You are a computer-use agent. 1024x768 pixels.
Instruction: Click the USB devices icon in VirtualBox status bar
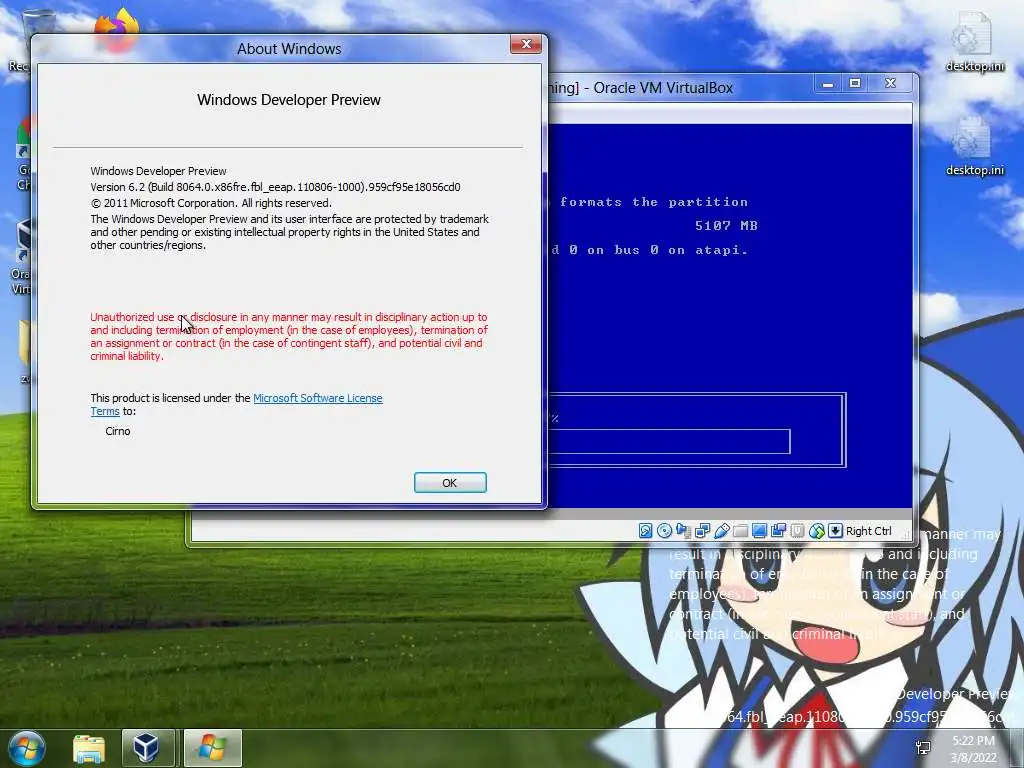click(722, 531)
